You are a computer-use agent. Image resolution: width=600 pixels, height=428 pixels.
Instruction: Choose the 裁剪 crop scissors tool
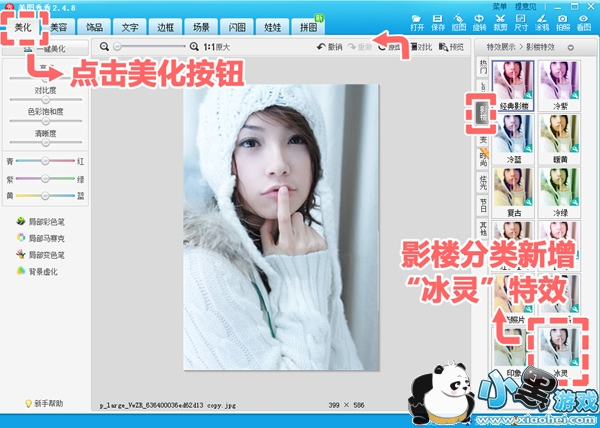point(500,23)
